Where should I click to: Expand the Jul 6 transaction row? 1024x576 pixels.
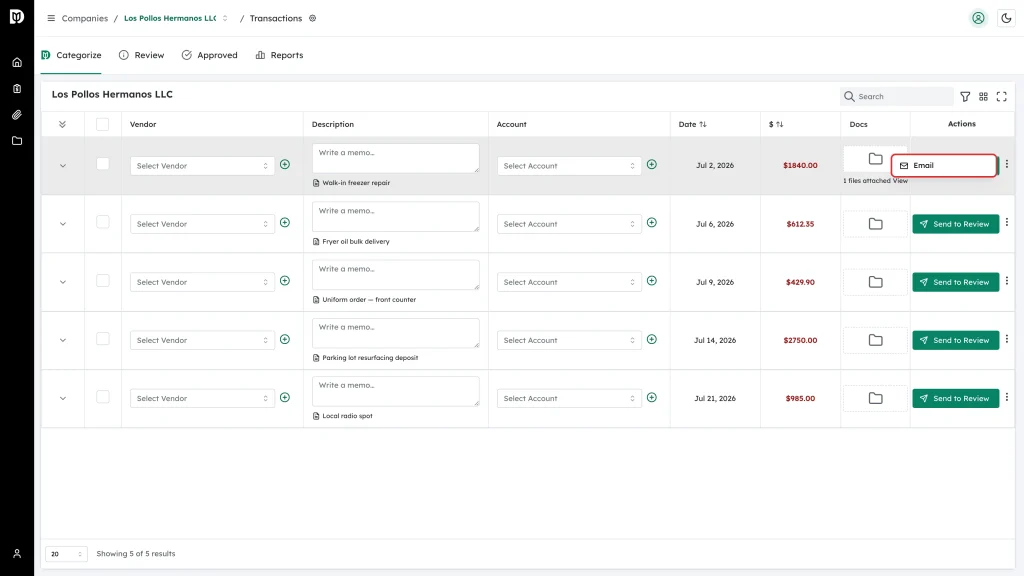click(x=63, y=224)
